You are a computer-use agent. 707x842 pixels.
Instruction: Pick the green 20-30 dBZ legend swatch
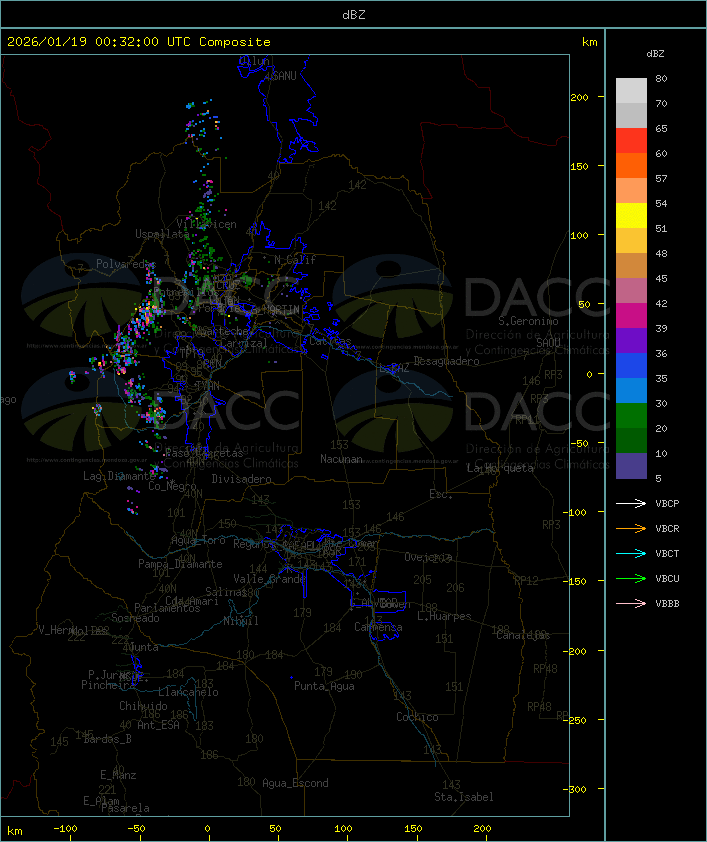coord(631,416)
